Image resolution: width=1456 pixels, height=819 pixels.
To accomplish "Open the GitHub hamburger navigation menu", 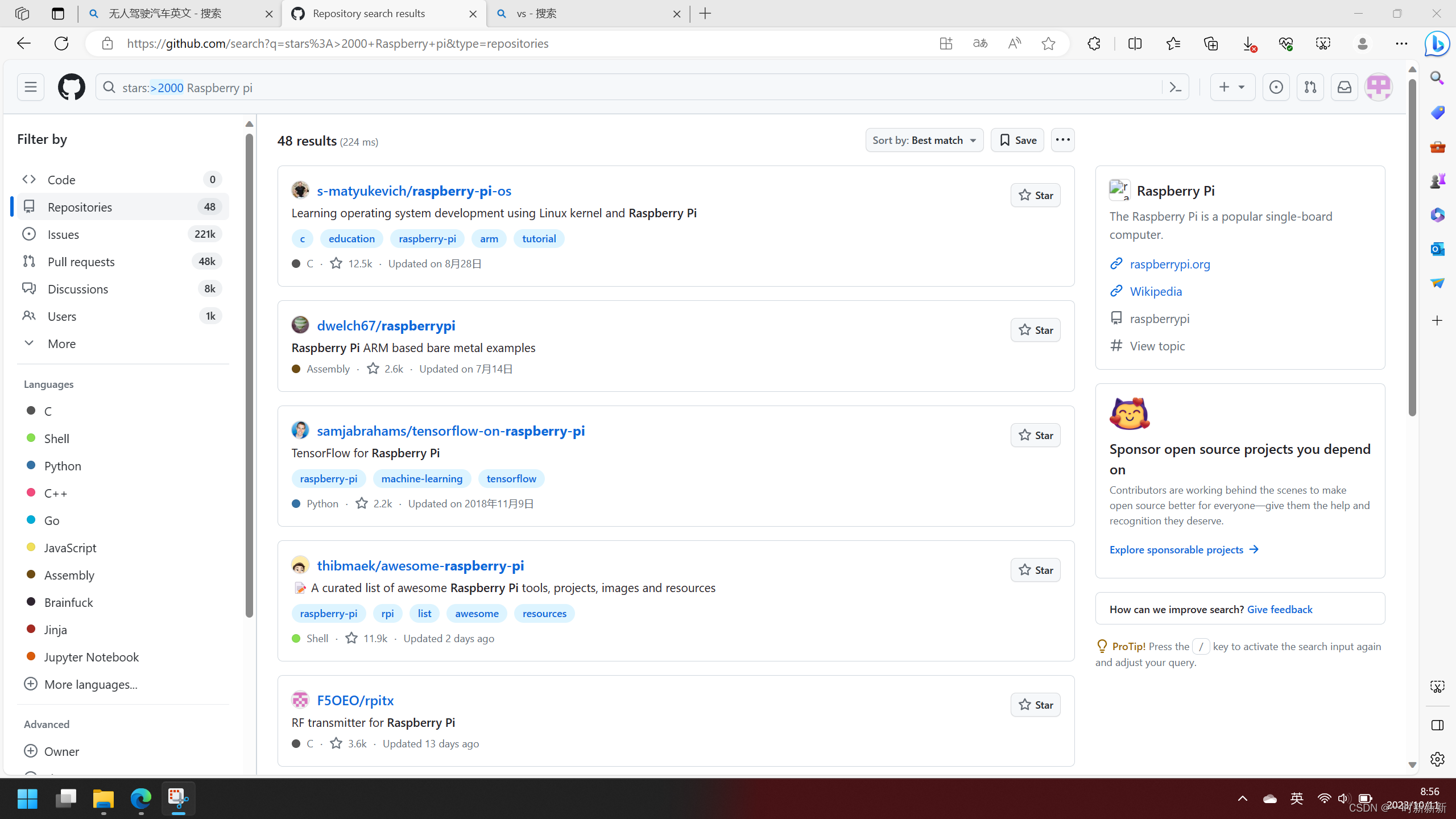I will click(x=31, y=87).
